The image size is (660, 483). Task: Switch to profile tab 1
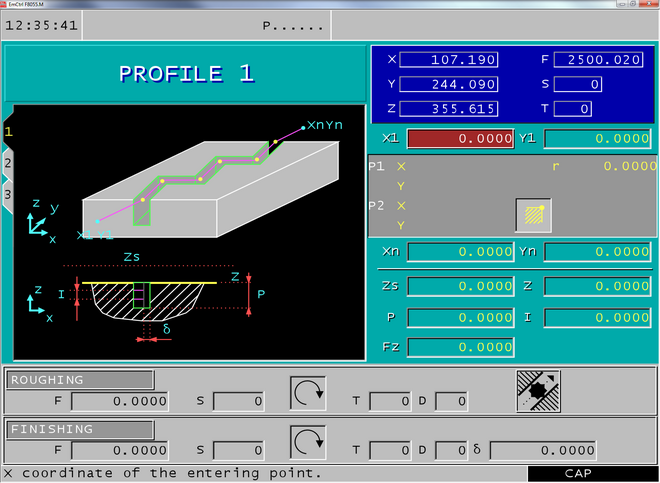click(x=8, y=131)
